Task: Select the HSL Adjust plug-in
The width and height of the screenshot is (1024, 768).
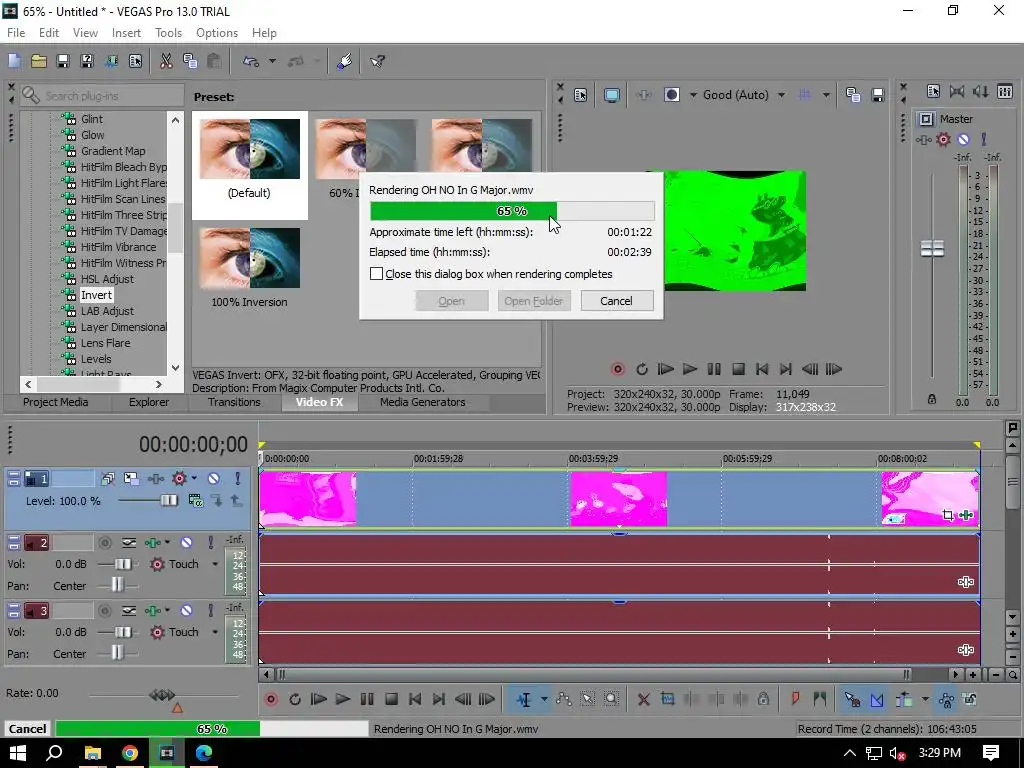Action: point(106,279)
